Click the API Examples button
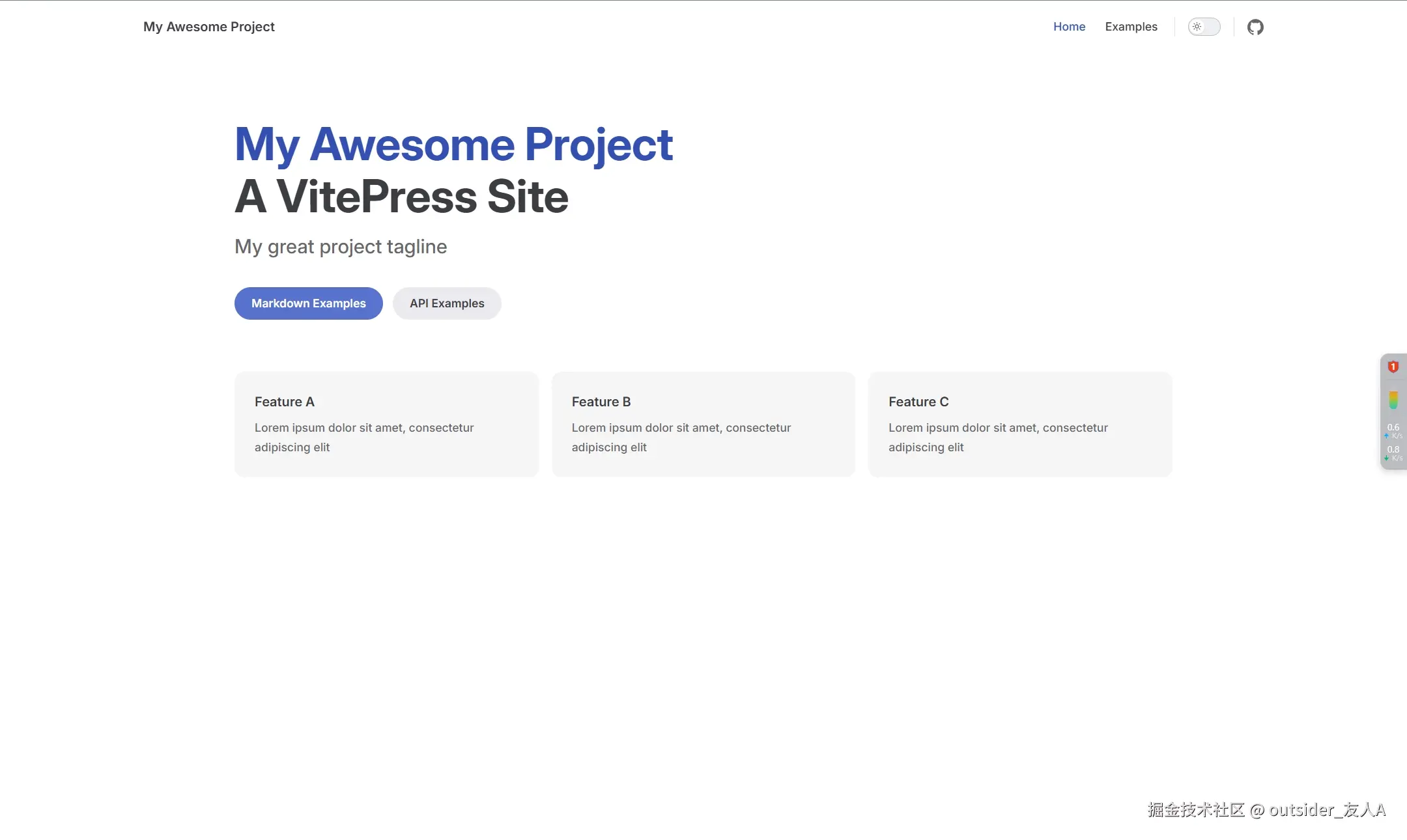This screenshot has height=840, width=1407. (447, 303)
